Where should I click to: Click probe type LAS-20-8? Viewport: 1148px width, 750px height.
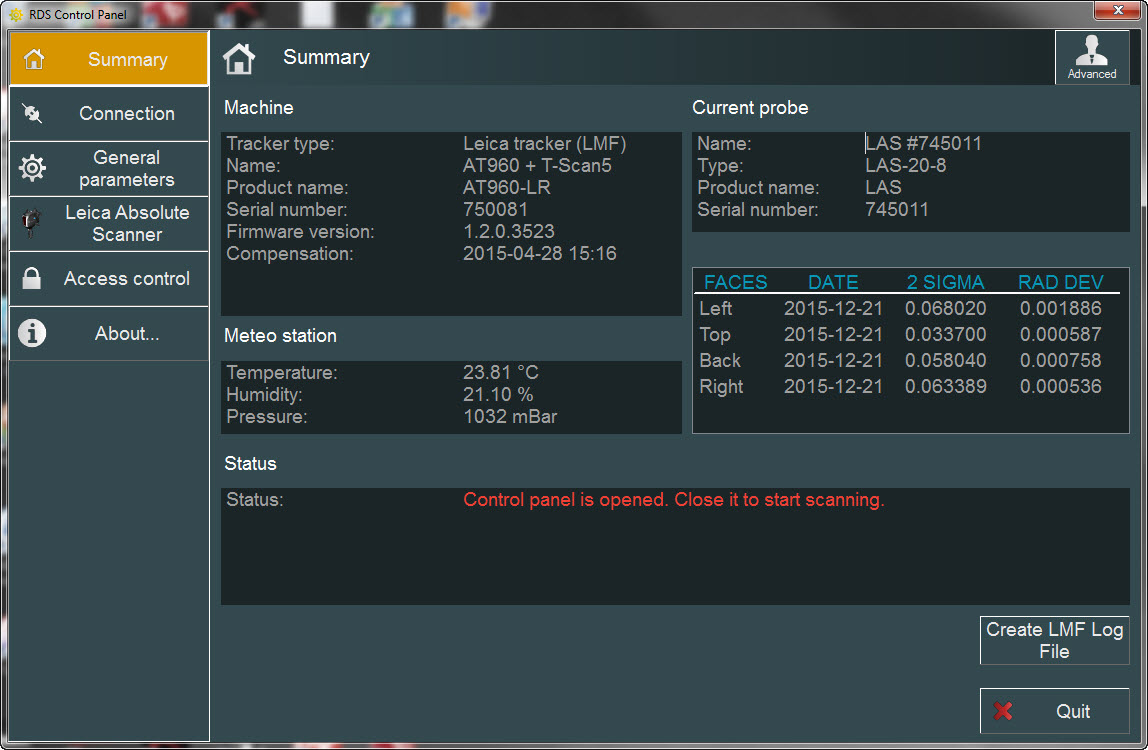click(905, 166)
